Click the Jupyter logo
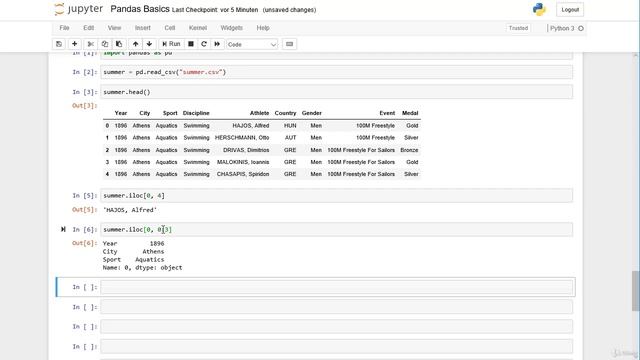640x360 pixels. [78, 9]
